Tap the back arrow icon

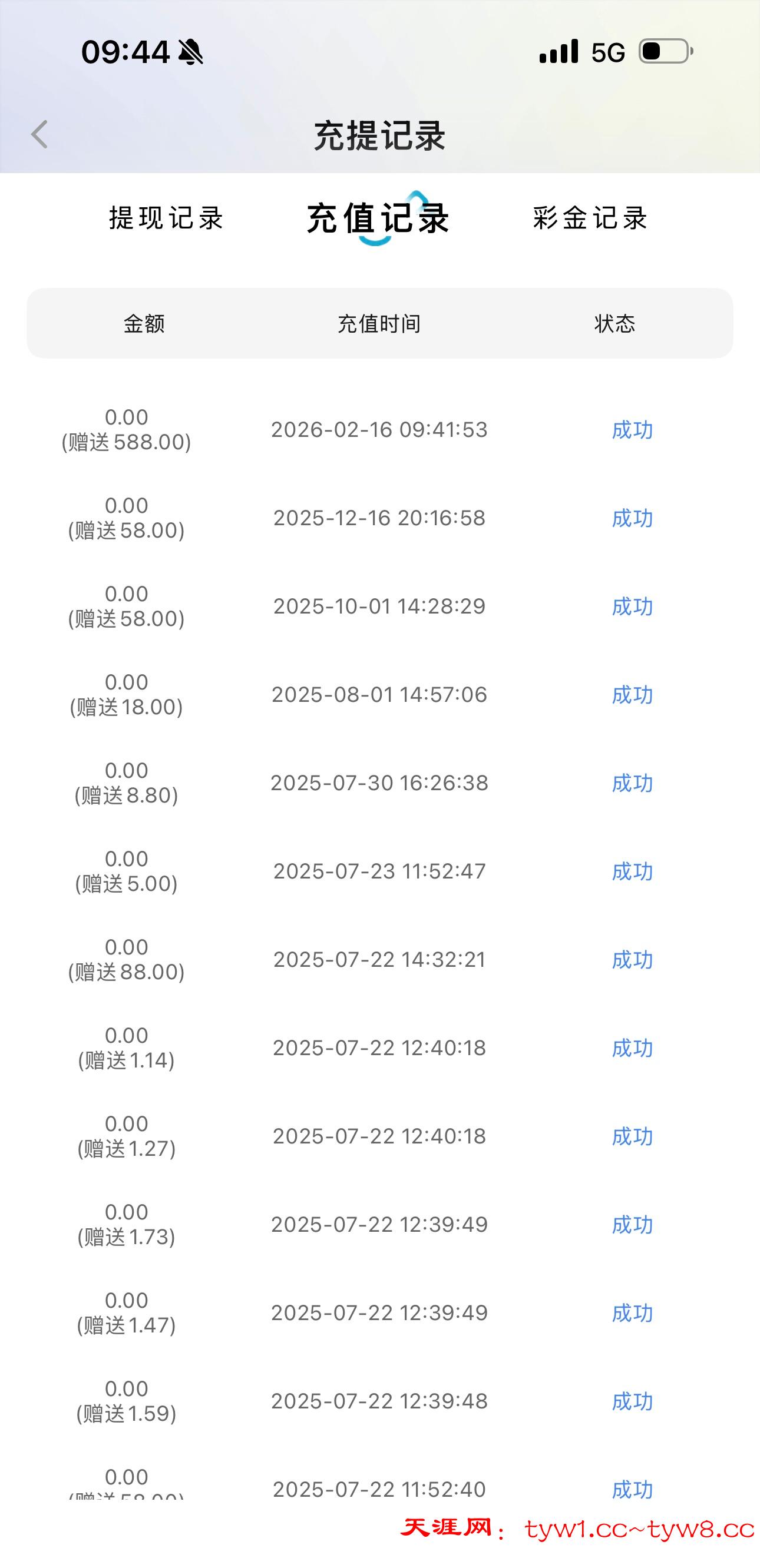40,134
